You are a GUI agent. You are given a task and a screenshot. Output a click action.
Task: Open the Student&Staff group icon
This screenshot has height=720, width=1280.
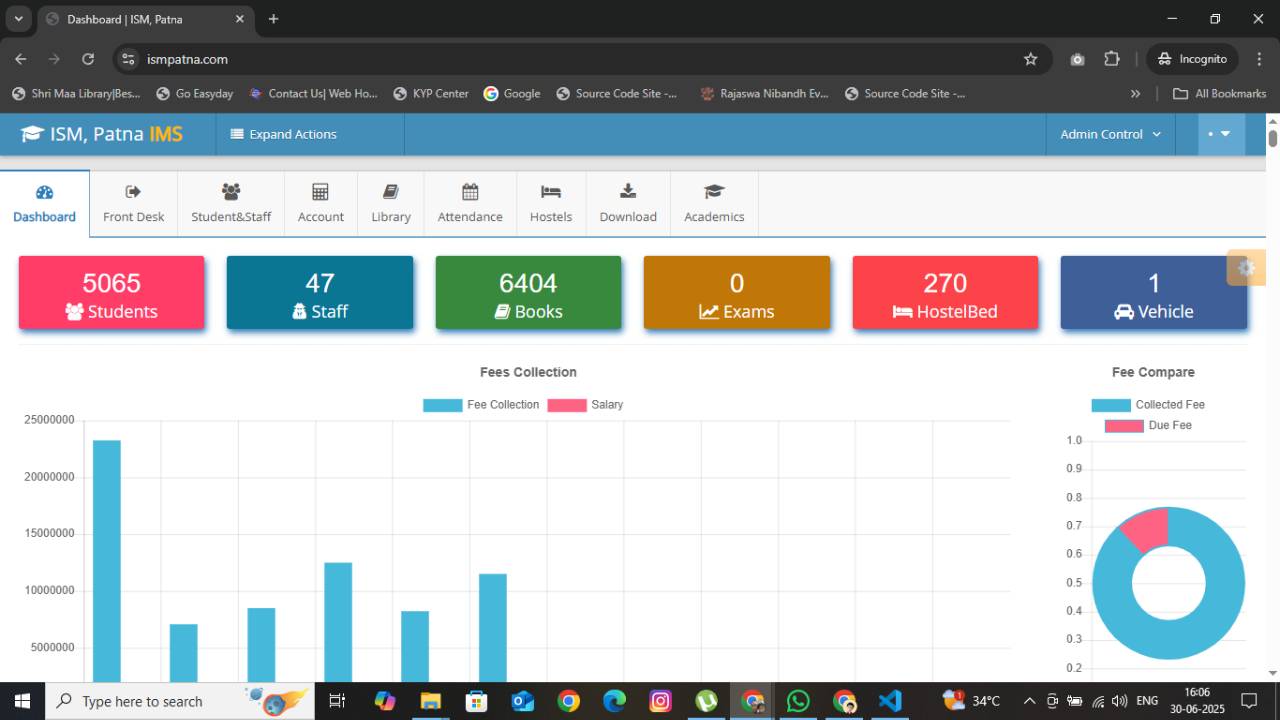231,192
